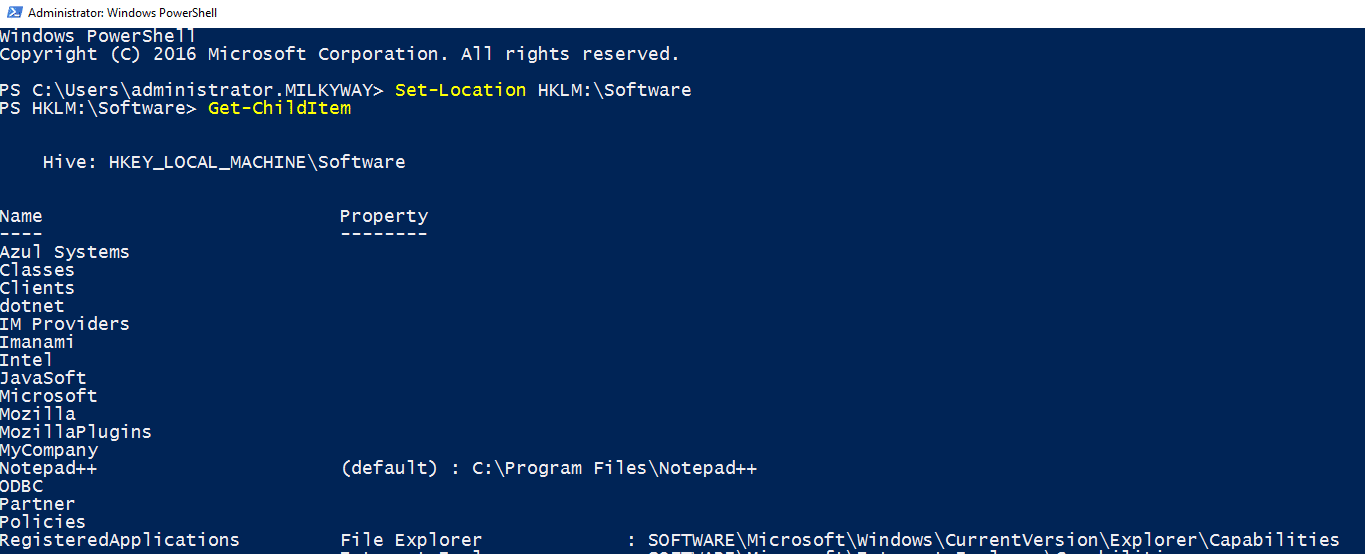Click the 'ODBC' registry entry
This screenshot has height=554, width=1365.
click(21, 486)
